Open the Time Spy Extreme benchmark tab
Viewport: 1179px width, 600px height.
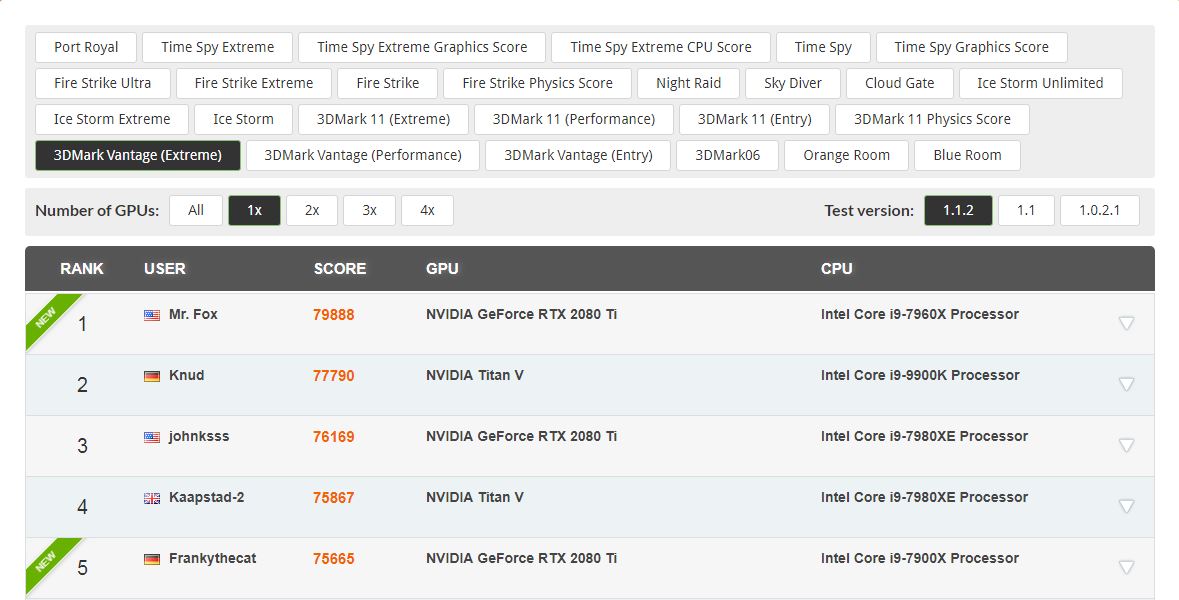coord(217,47)
